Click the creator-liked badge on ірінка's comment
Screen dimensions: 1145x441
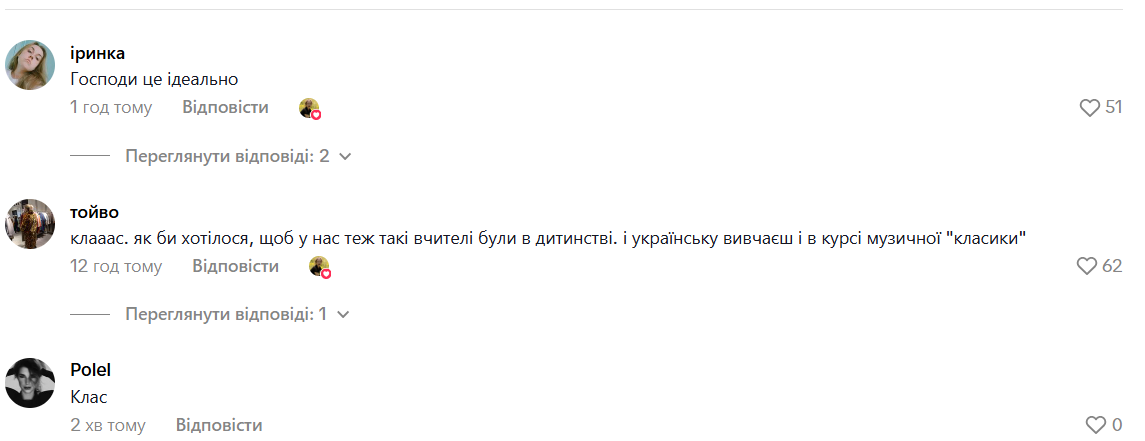click(x=310, y=109)
